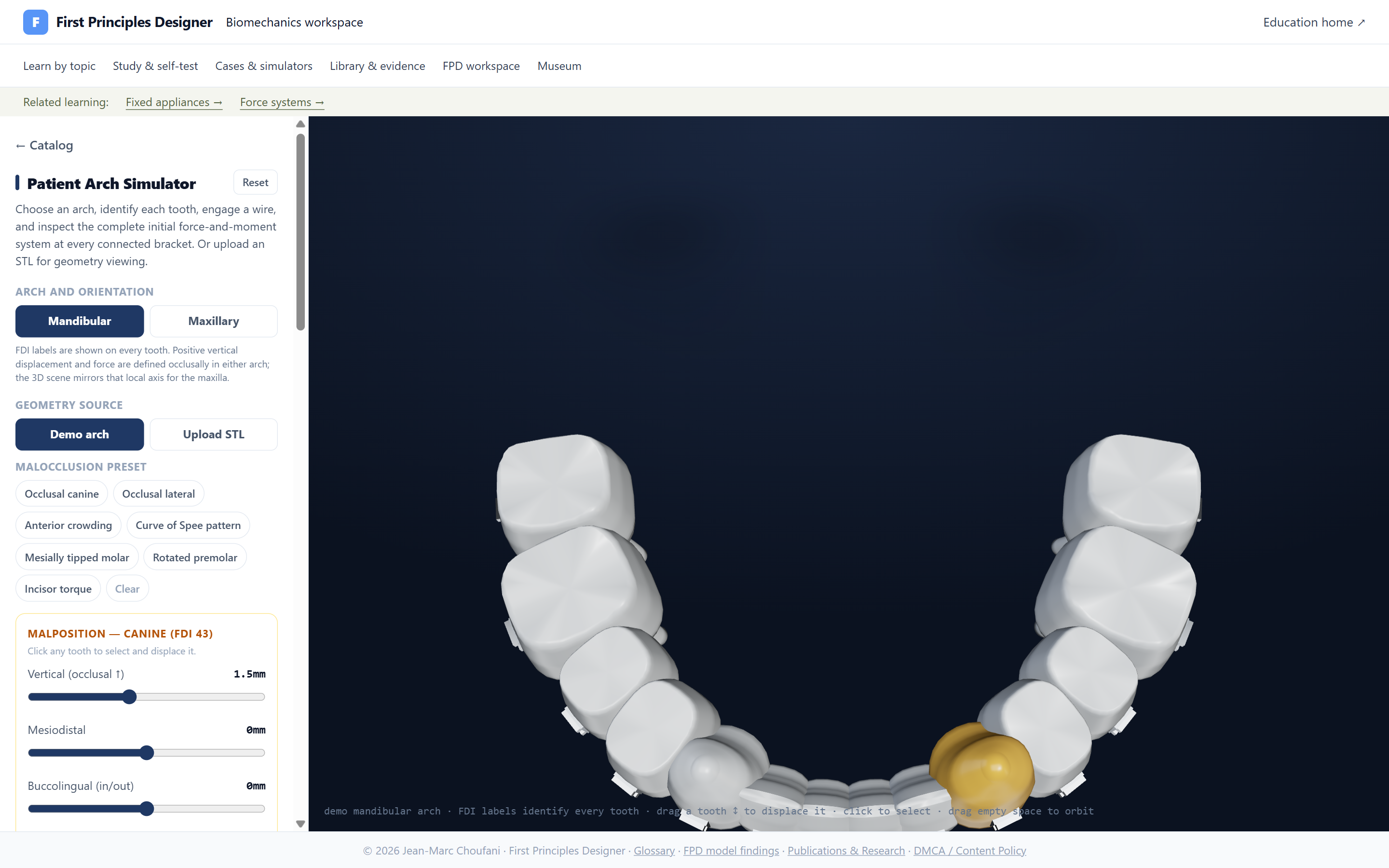The width and height of the screenshot is (1389, 868).
Task: Open Cases & simulators menu
Action: click(x=263, y=66)
